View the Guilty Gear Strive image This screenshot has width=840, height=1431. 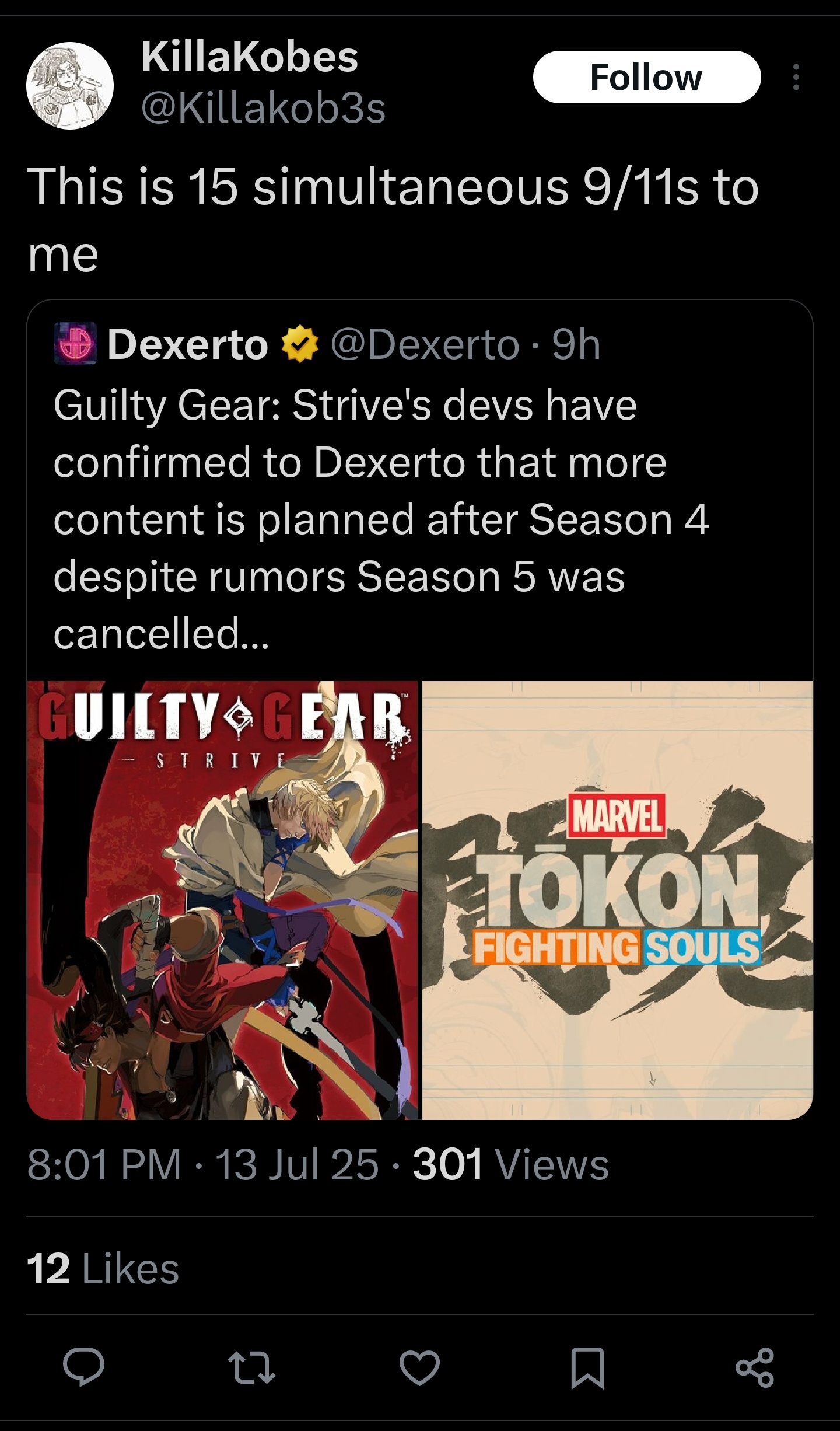[x=222, y=900]
